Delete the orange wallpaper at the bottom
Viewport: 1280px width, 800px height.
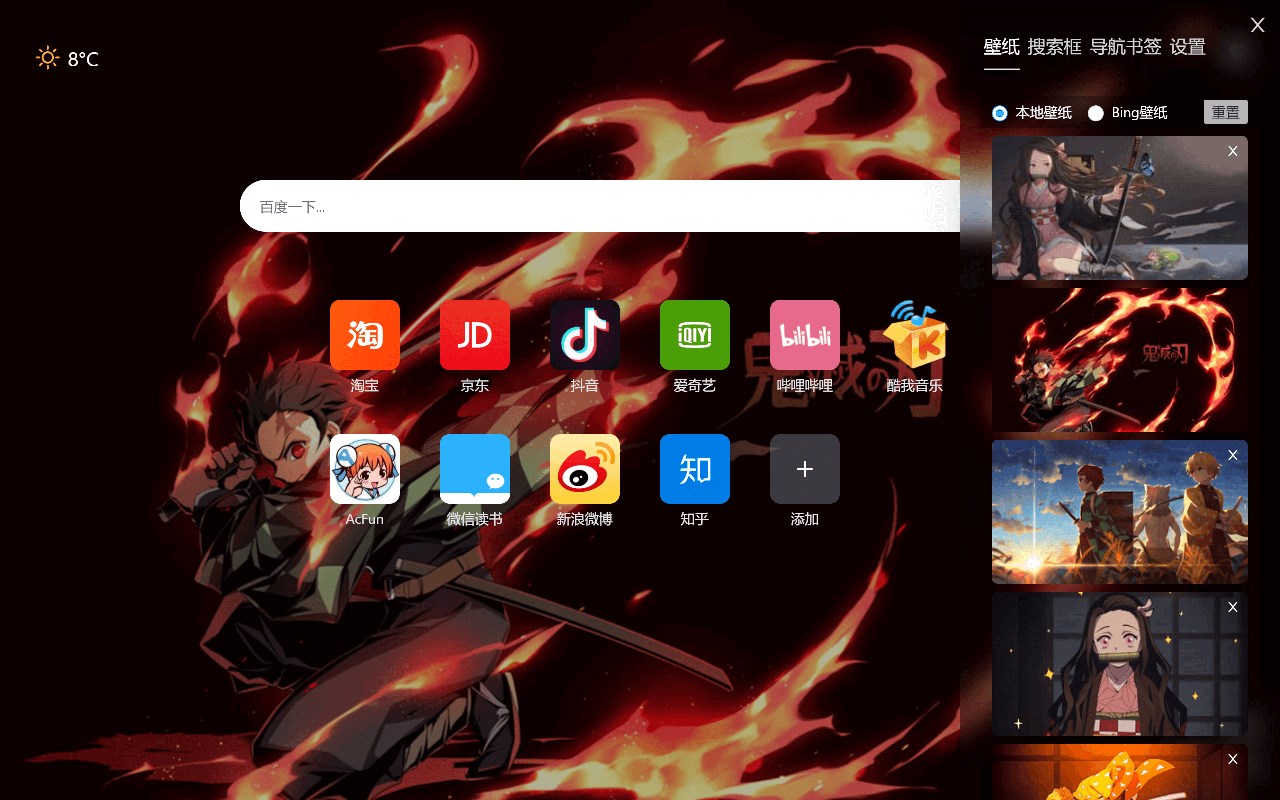point(1233,759)
